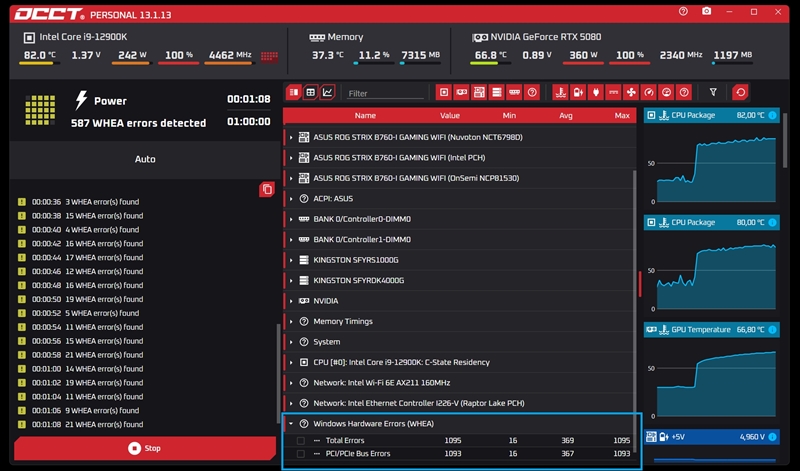Viewport: 800px width, 471px height.
Task: Select CPU [#0] C-State Residency row
Action: 458,362
